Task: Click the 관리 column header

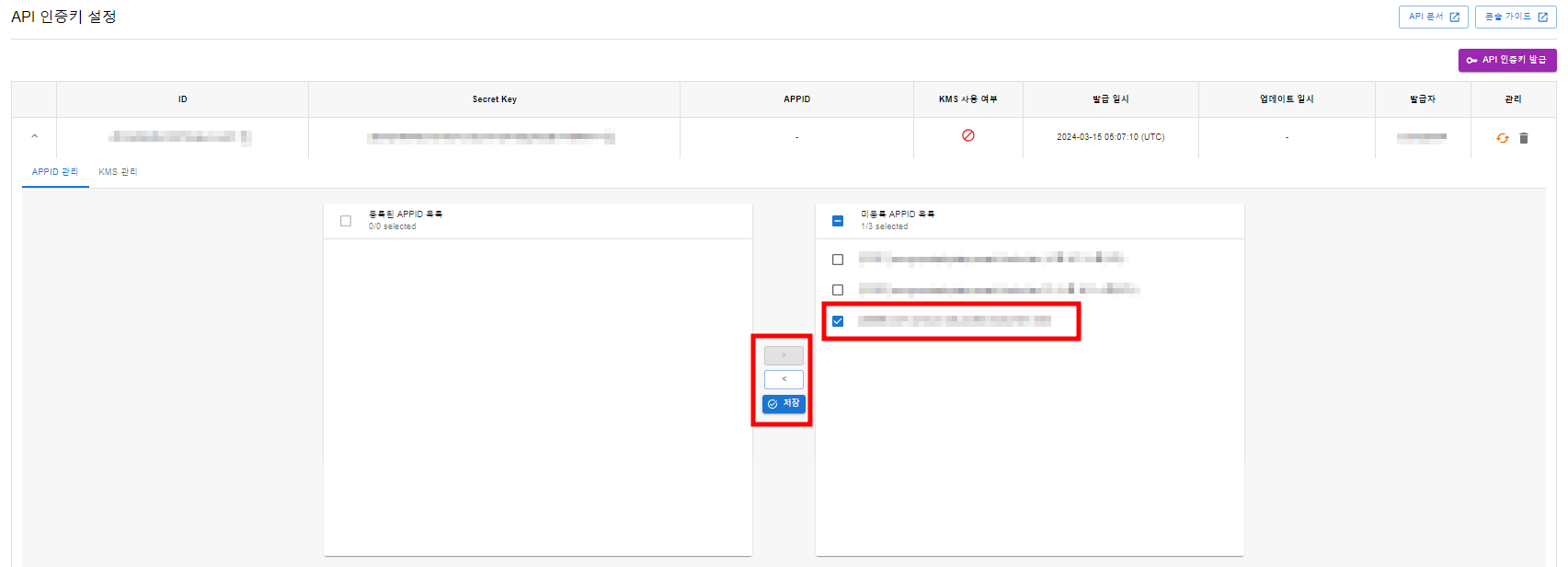Action: click(x=1513, y=99)
